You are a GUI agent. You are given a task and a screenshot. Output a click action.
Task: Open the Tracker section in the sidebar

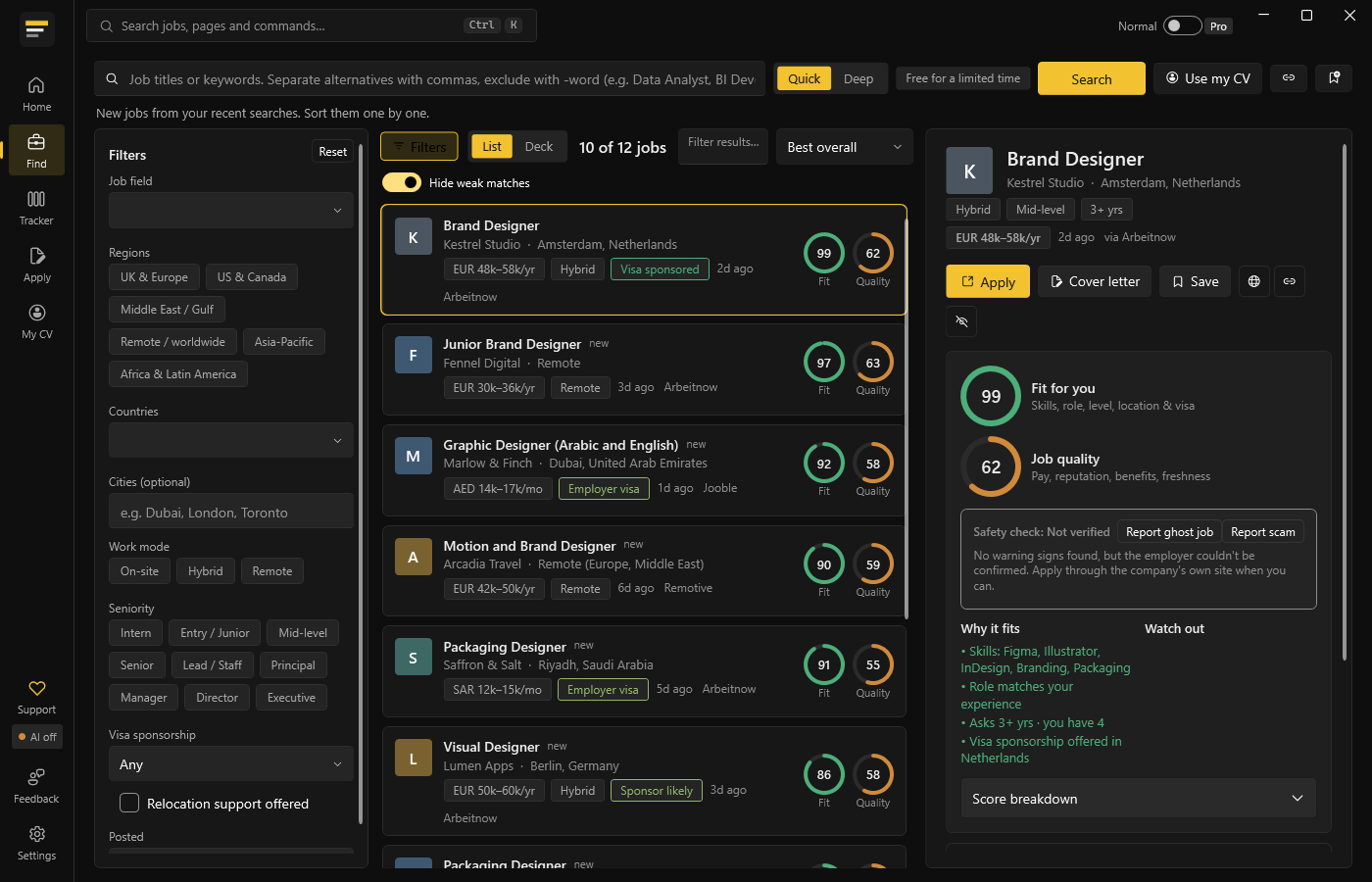[36, 208]
